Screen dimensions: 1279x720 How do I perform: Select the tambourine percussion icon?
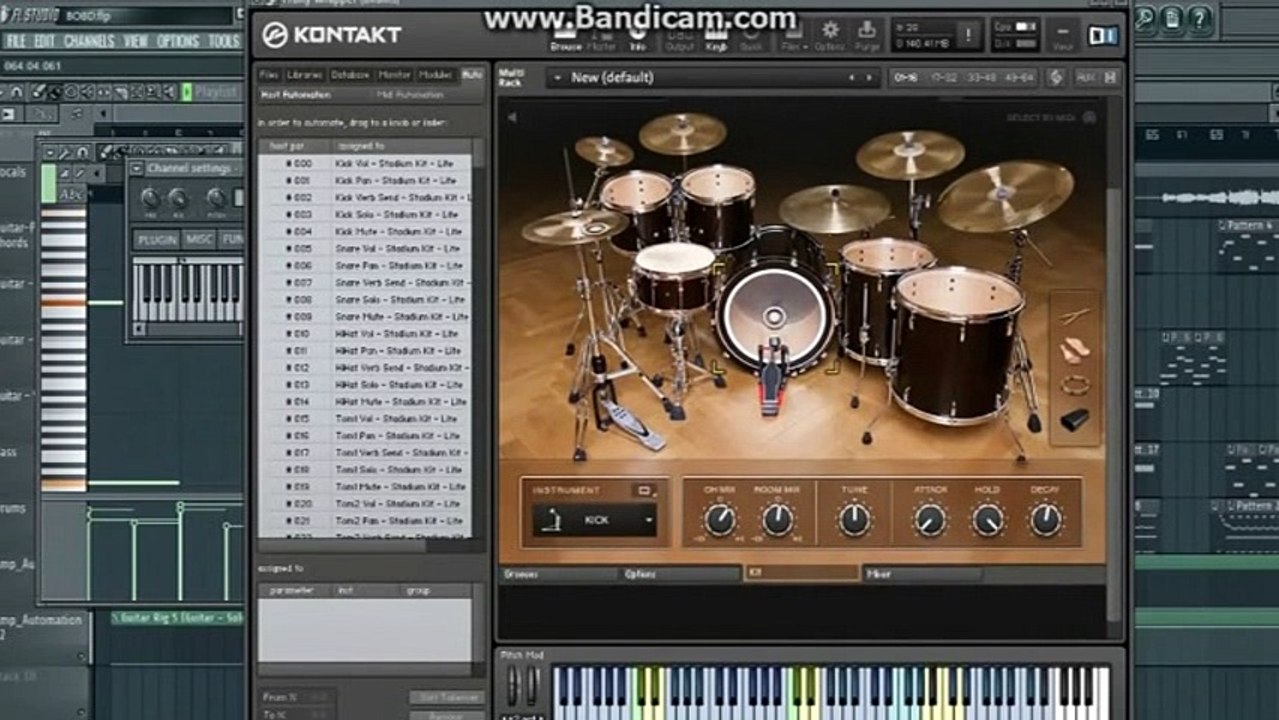(x=1075, y=384)
